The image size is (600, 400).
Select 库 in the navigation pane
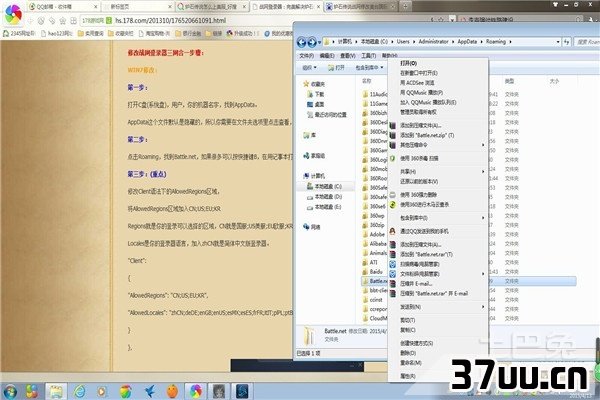click(x=310, y=135)
